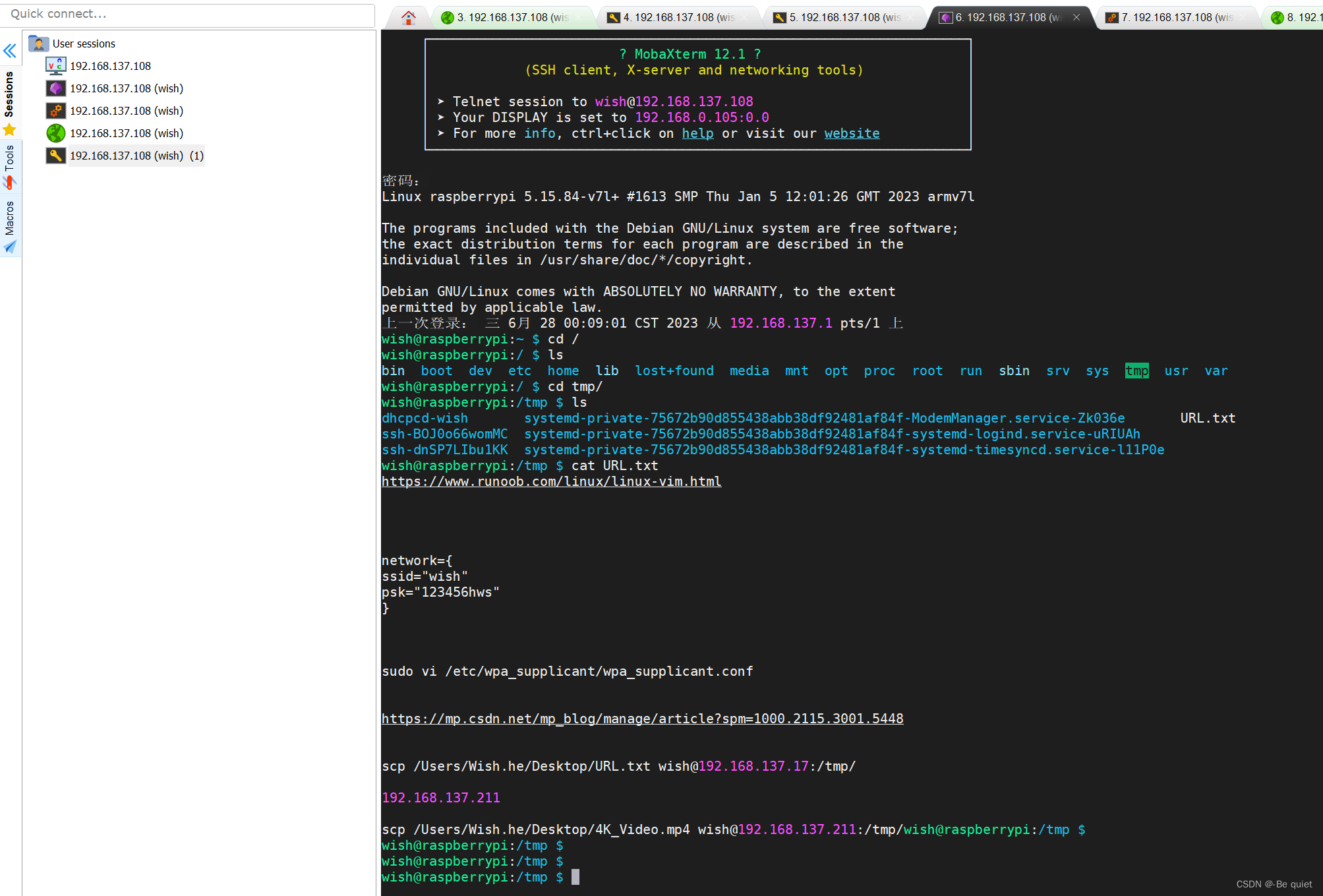Open the help link in the terminal banner
1323x896 pixels.
[697, 133]
